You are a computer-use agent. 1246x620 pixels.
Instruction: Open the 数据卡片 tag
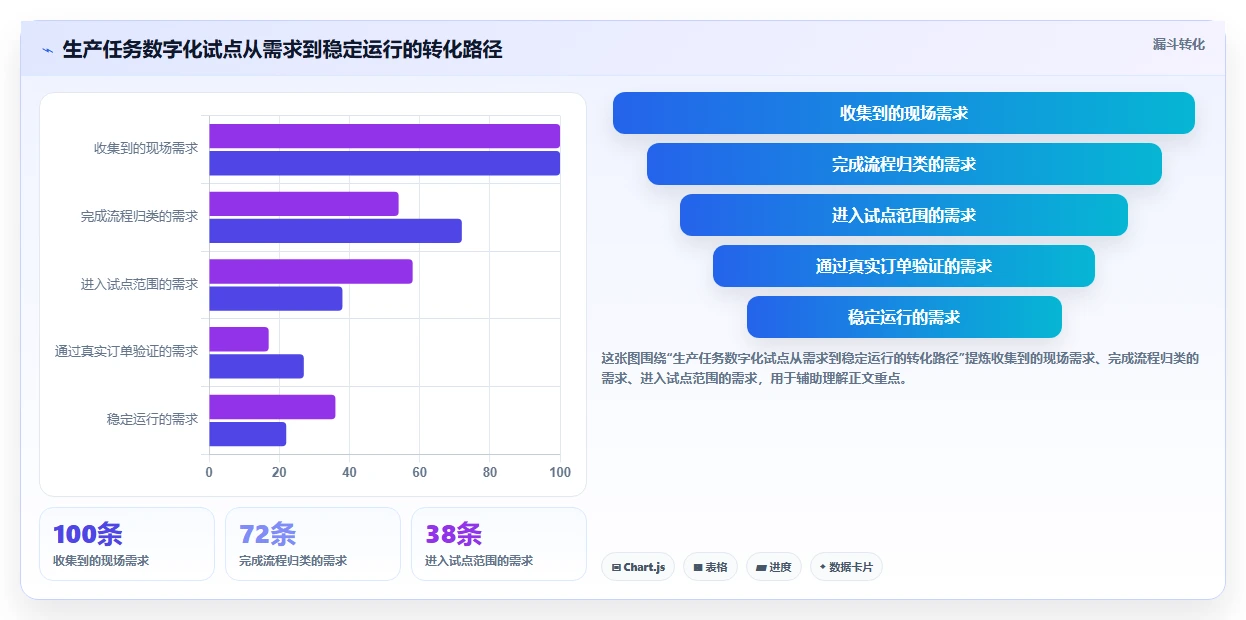click(x=846, y=567)
